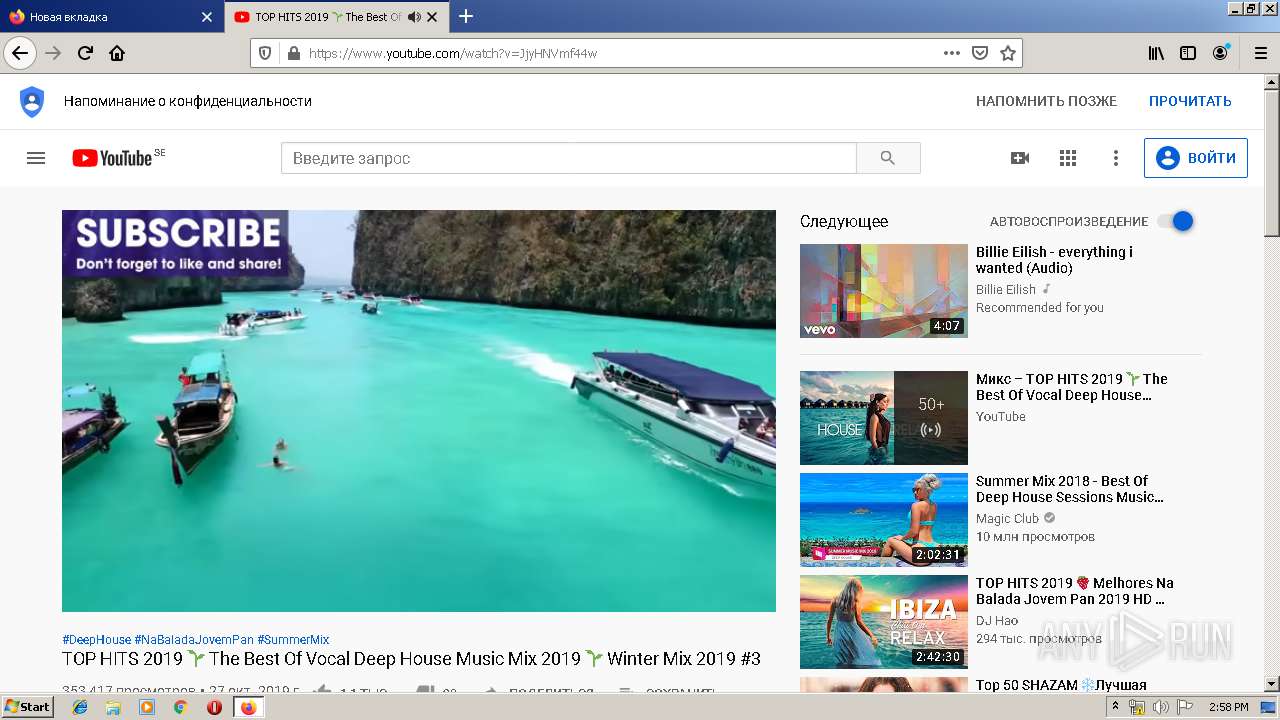The width and height of the screenshot is (1280, 720).
Task: Click the privacy reminder shield icon
Action: click(32, 101)
